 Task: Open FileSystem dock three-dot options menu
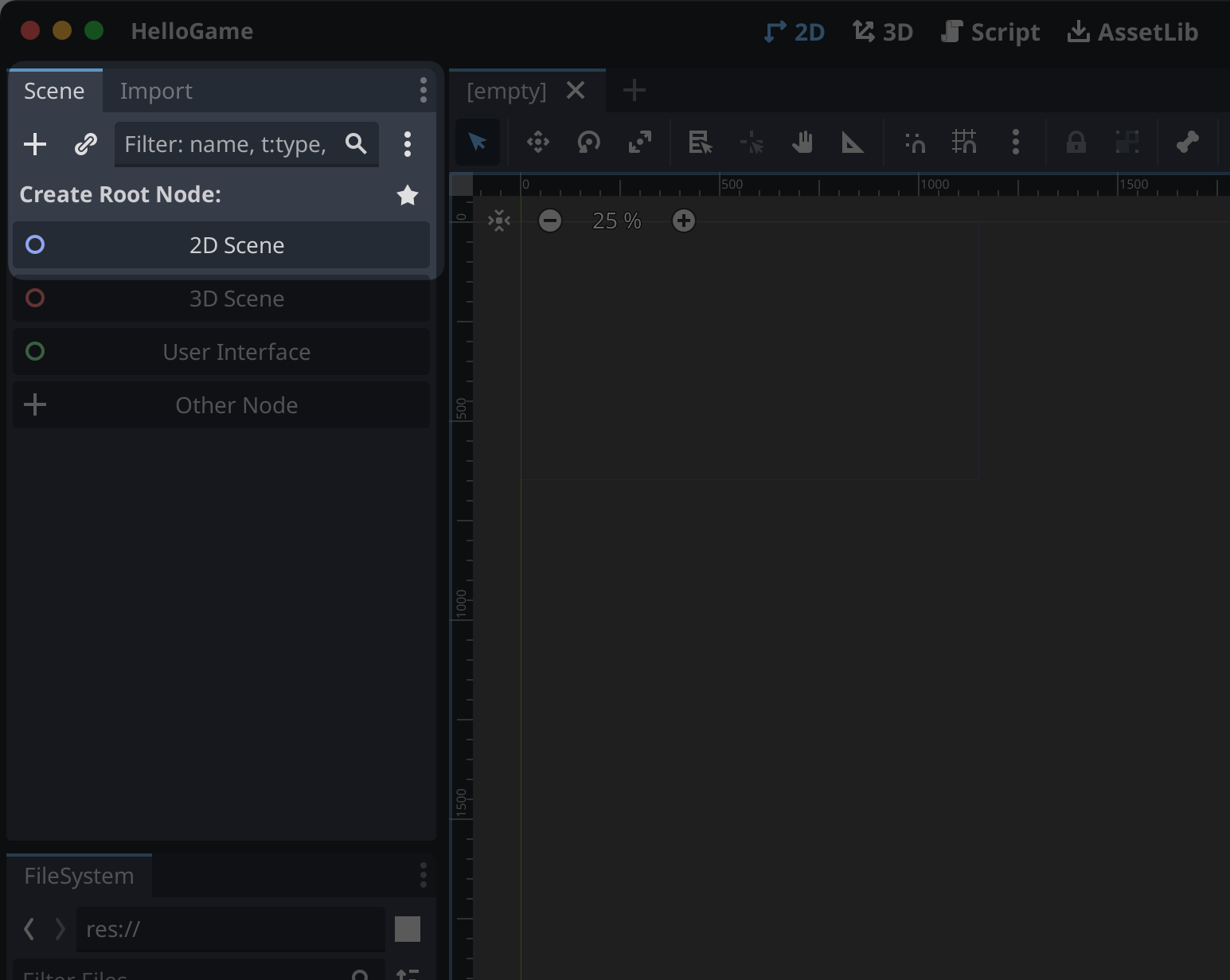pos(423,875)
